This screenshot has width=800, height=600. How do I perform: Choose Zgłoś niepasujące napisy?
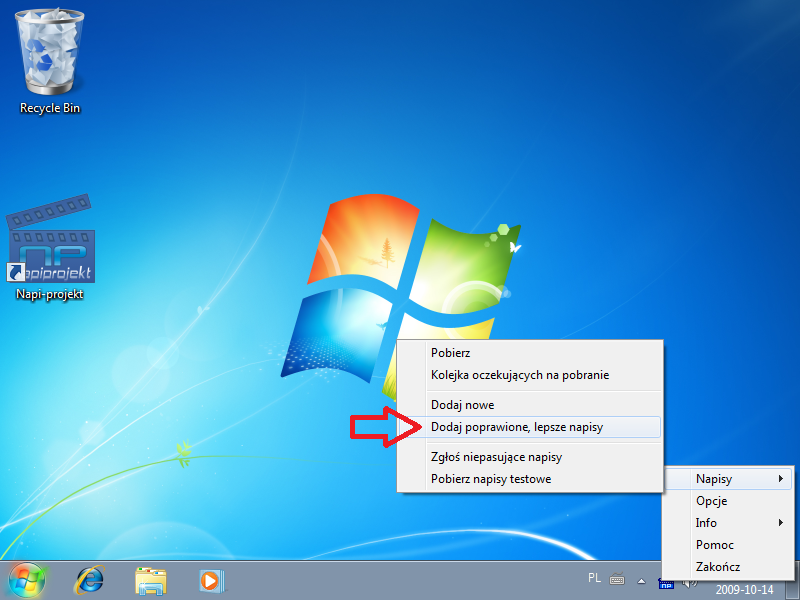pyautogui.click(x=530, y=457)
